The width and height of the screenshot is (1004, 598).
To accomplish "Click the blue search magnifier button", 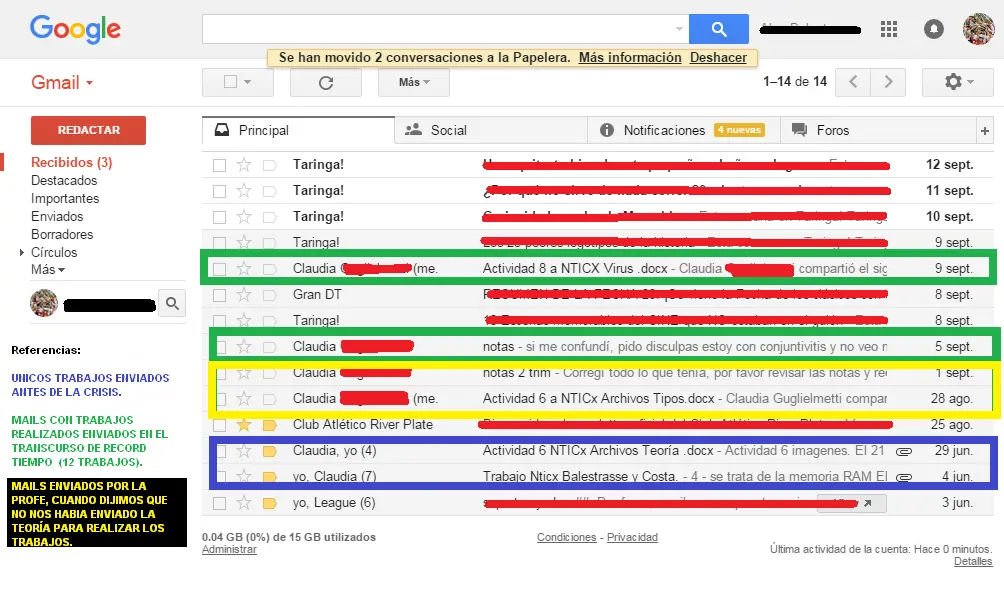I will (718, 29).
